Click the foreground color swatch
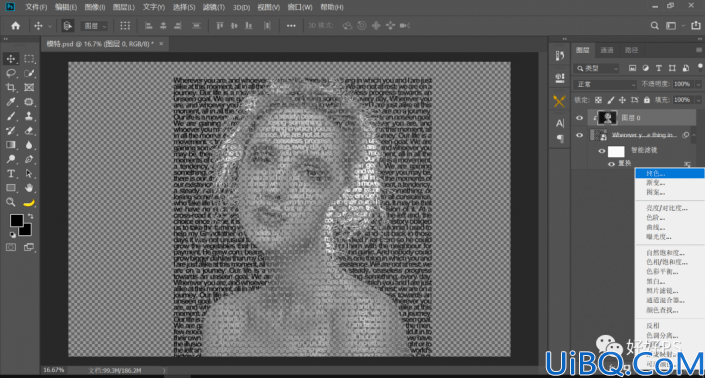This screenshot has height=378, width=705. pyautogui.click(x=17, y=220)
